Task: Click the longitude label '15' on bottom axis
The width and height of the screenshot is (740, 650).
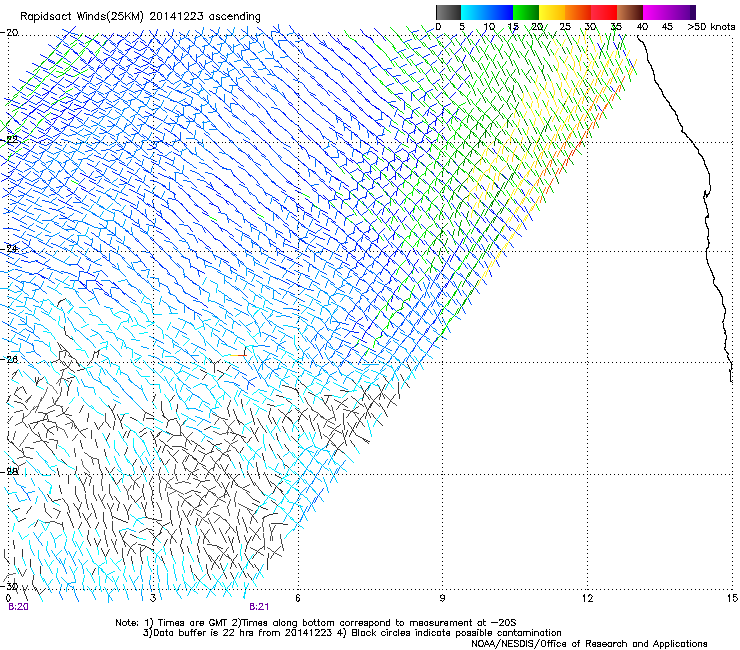Action: pos(732,598)
